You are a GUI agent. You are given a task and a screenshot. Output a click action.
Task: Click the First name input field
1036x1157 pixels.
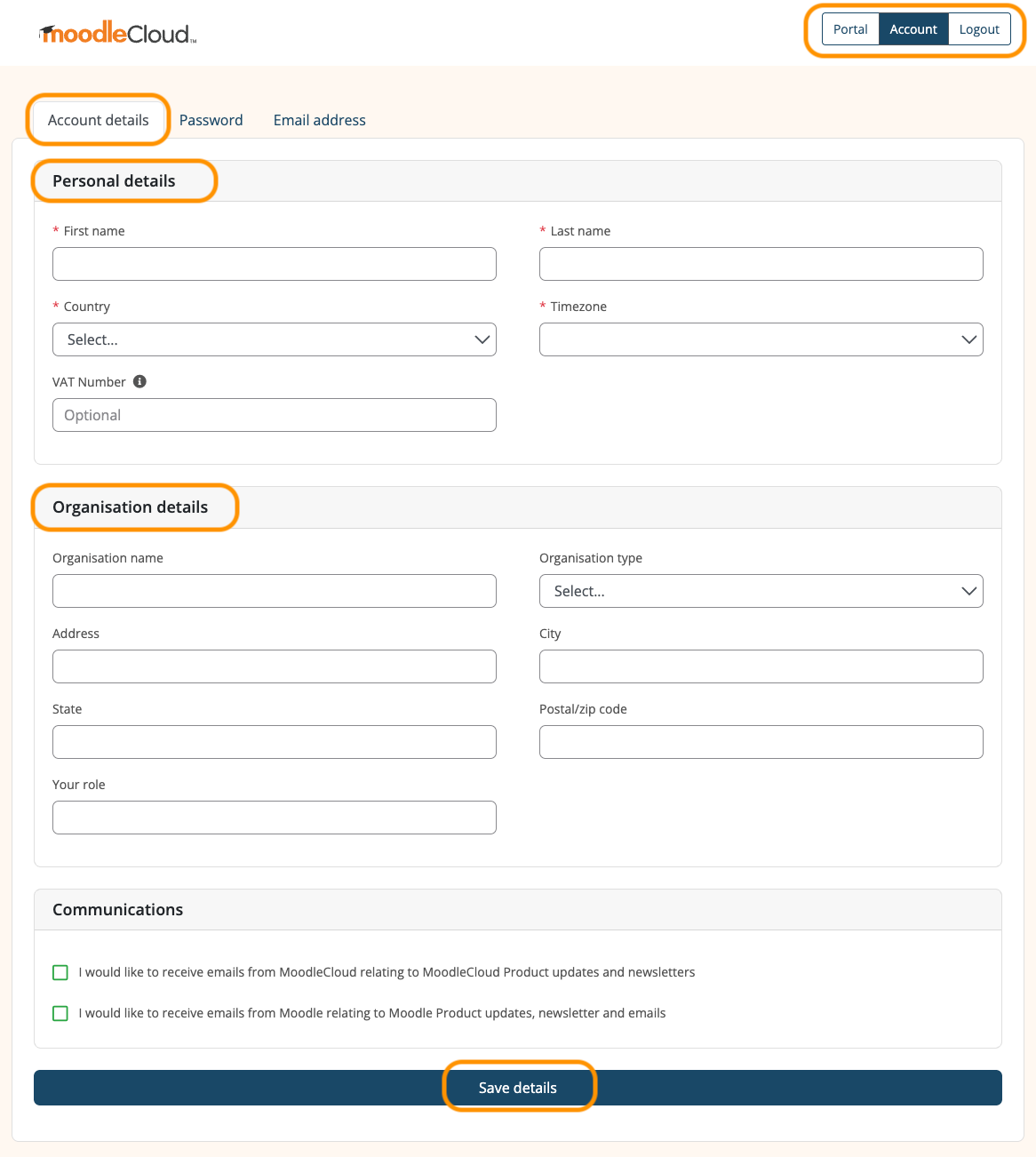(x=274, y=264)
